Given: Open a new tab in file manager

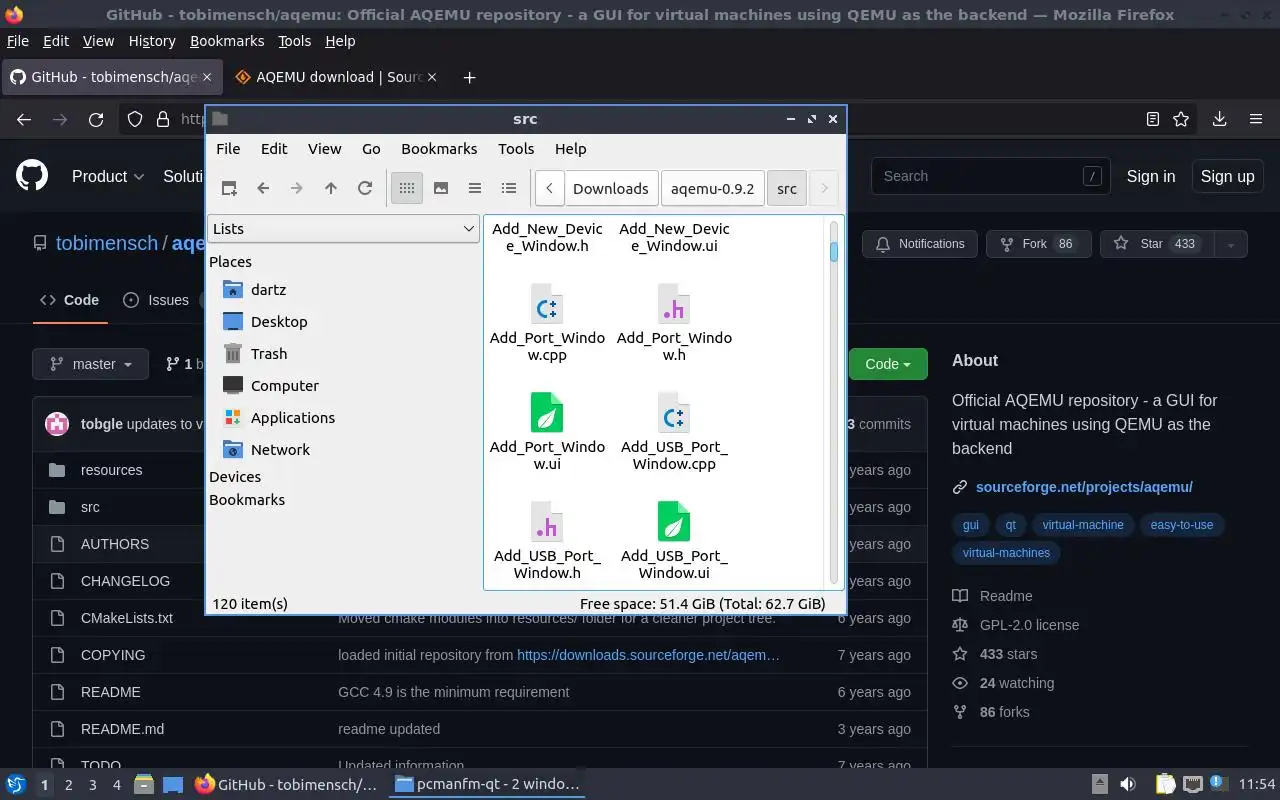Looking at the screenshot, I should coord(229,188).
